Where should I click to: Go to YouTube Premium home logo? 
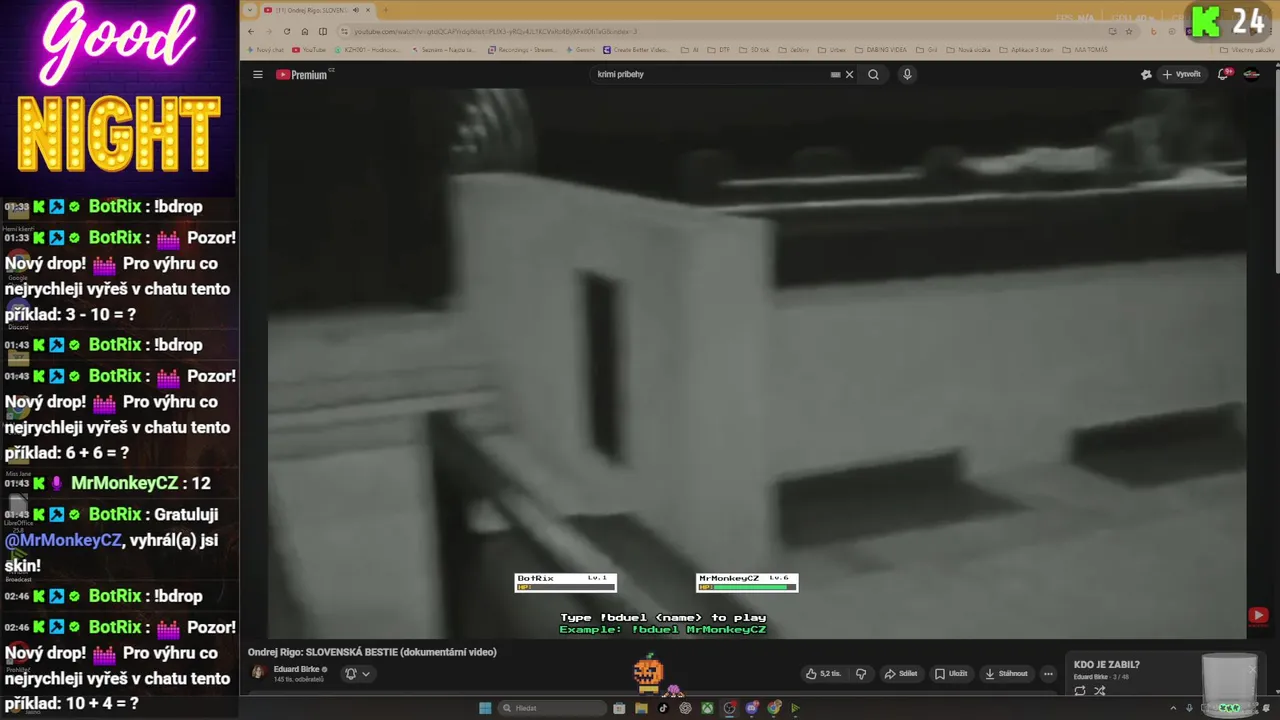[304, 74]
